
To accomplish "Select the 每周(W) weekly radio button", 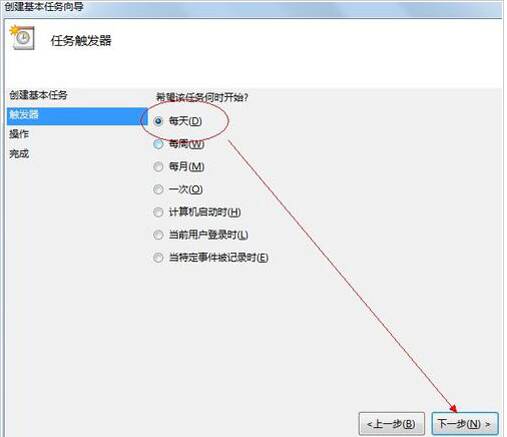I will [x=158, y=144].
